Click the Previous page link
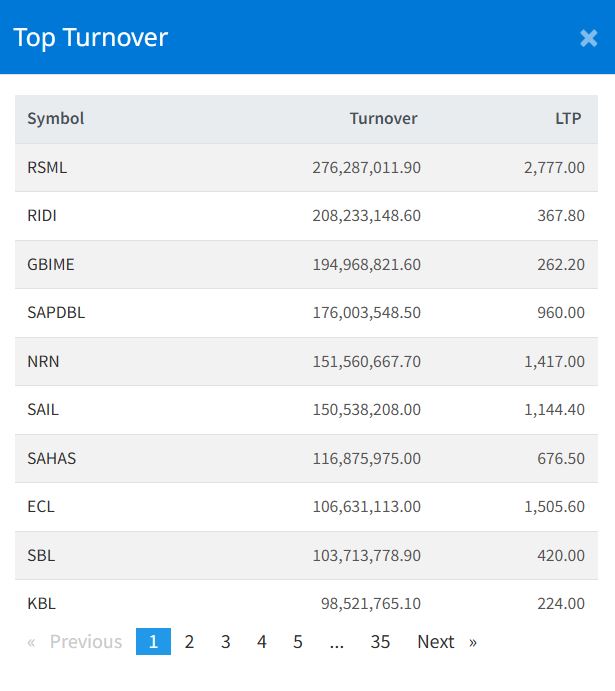615x691 pixels. [x=75, y=642]
